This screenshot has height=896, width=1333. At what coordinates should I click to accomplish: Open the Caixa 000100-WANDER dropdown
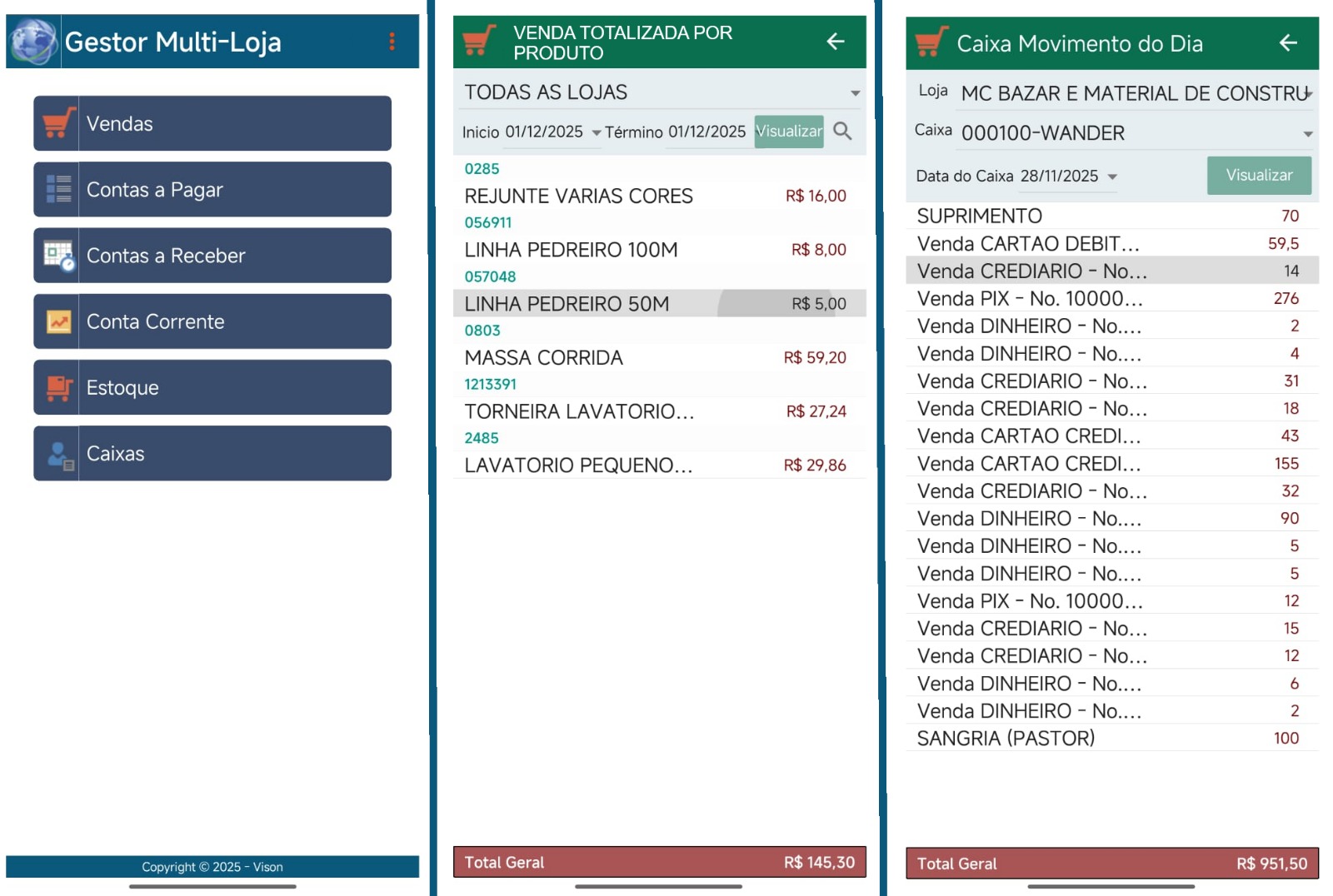1307,134
